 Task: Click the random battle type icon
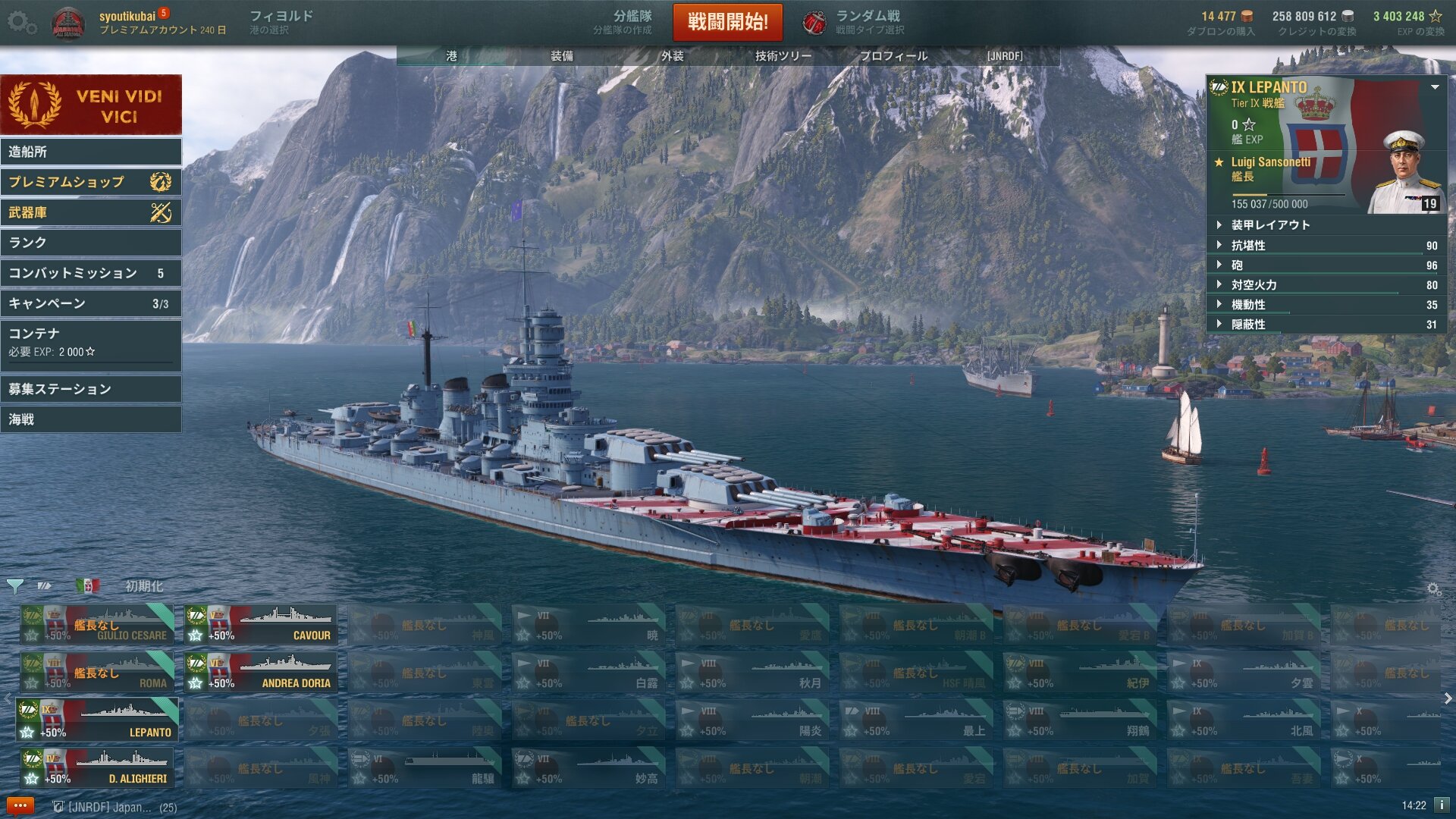point(814,23)
